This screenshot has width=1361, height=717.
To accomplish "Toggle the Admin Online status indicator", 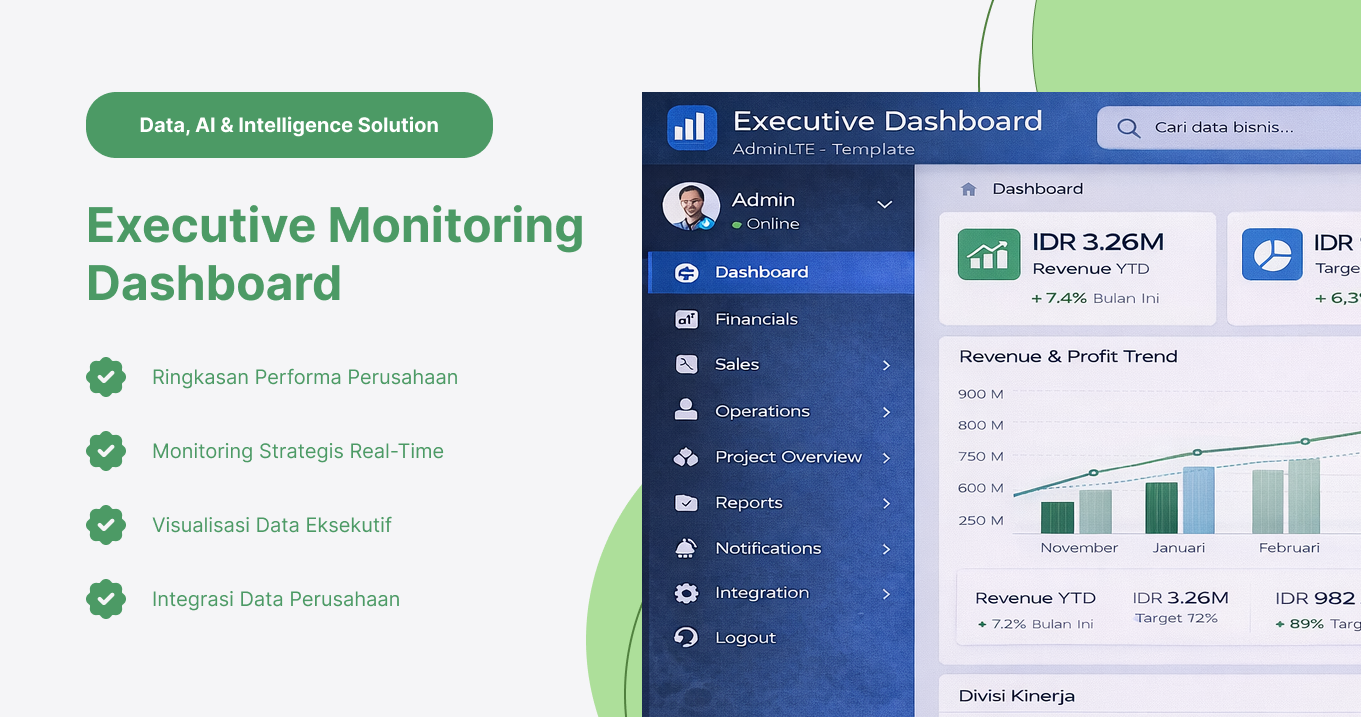I will (x=736, y=224).
